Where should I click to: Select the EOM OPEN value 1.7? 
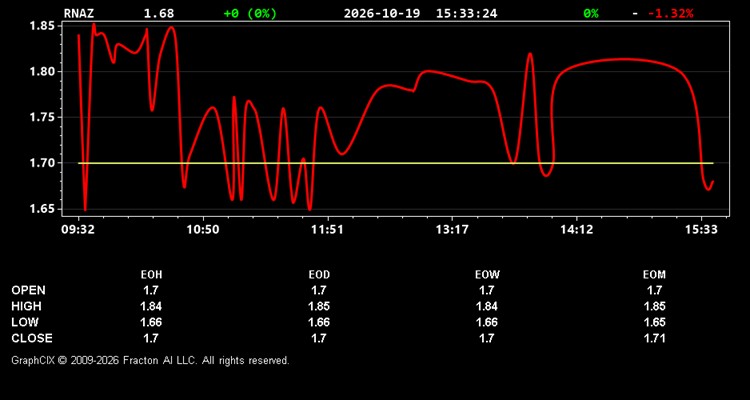654,290
